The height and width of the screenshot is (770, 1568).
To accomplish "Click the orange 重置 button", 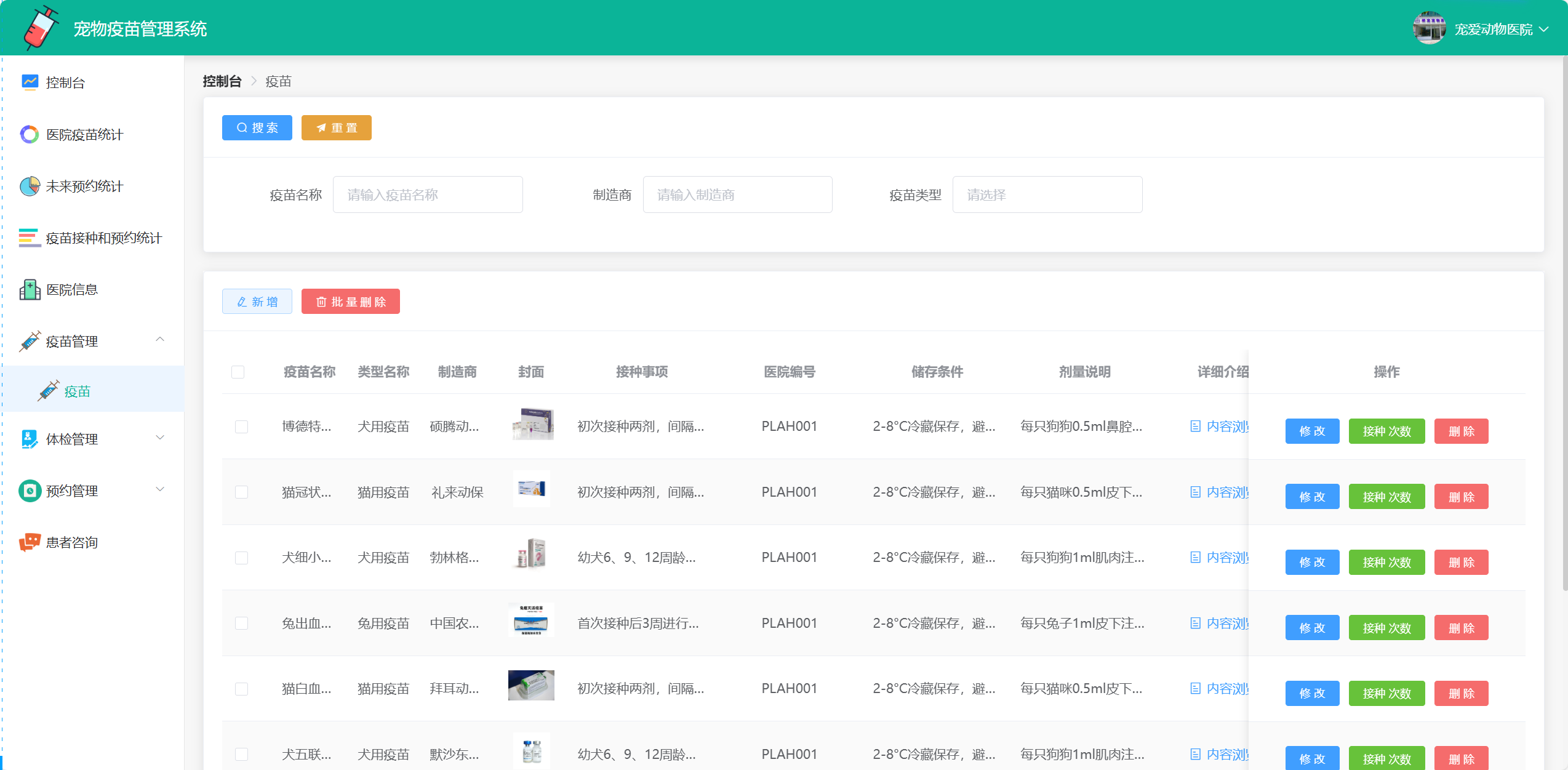I will tap(336, 127).
